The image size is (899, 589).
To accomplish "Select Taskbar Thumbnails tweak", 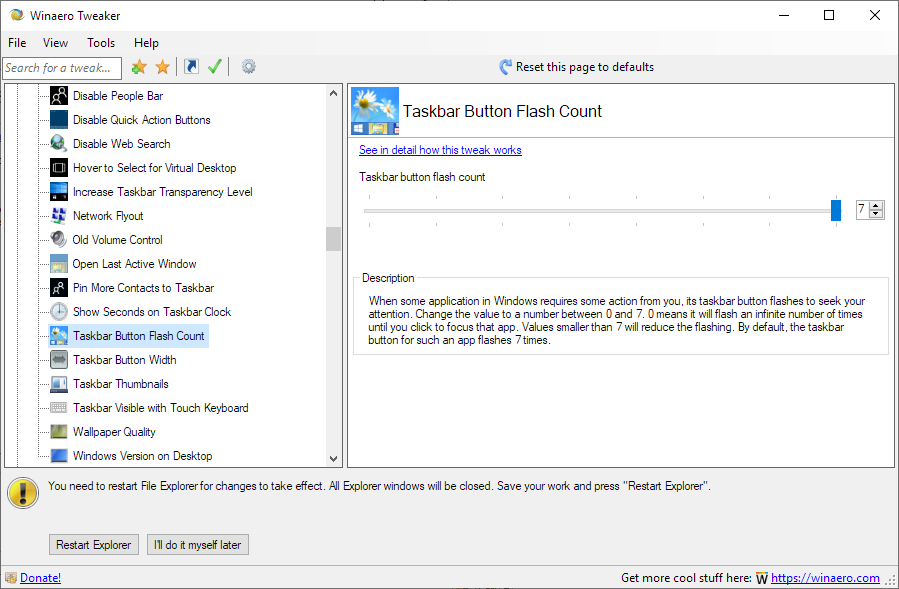I will click(121, 384).
